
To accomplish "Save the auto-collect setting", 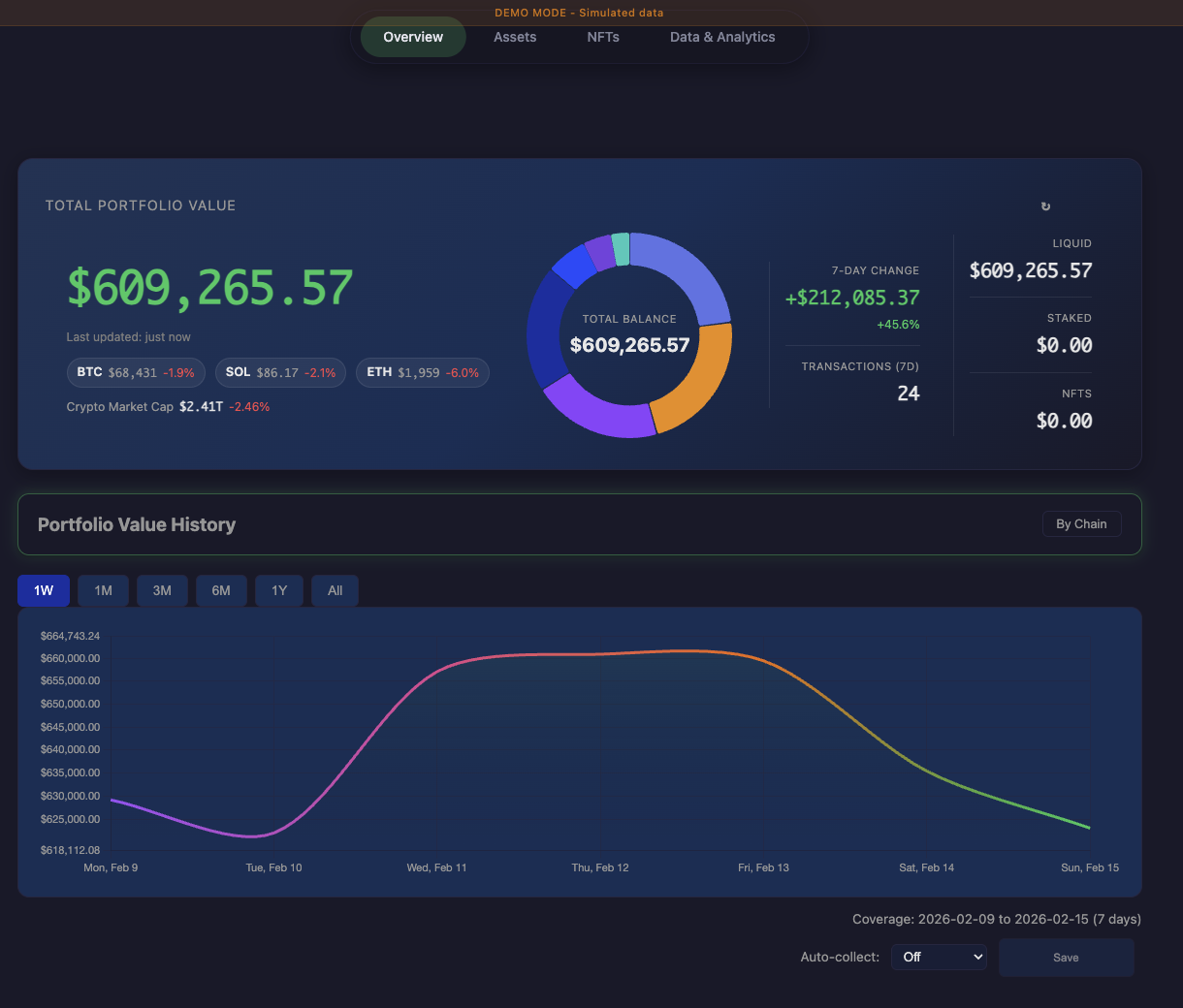I will (1066, 957).
